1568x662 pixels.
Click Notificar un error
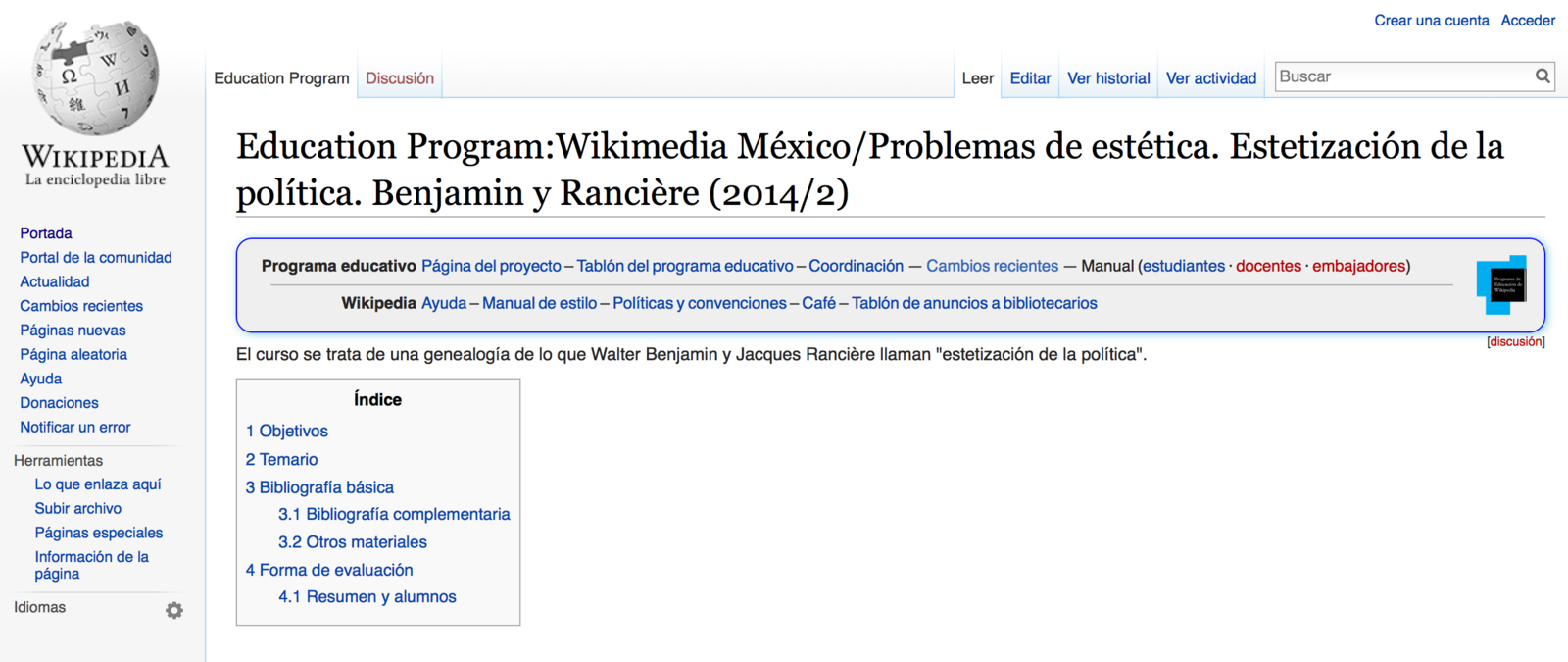pyautogui.click(x=75, y=428)
